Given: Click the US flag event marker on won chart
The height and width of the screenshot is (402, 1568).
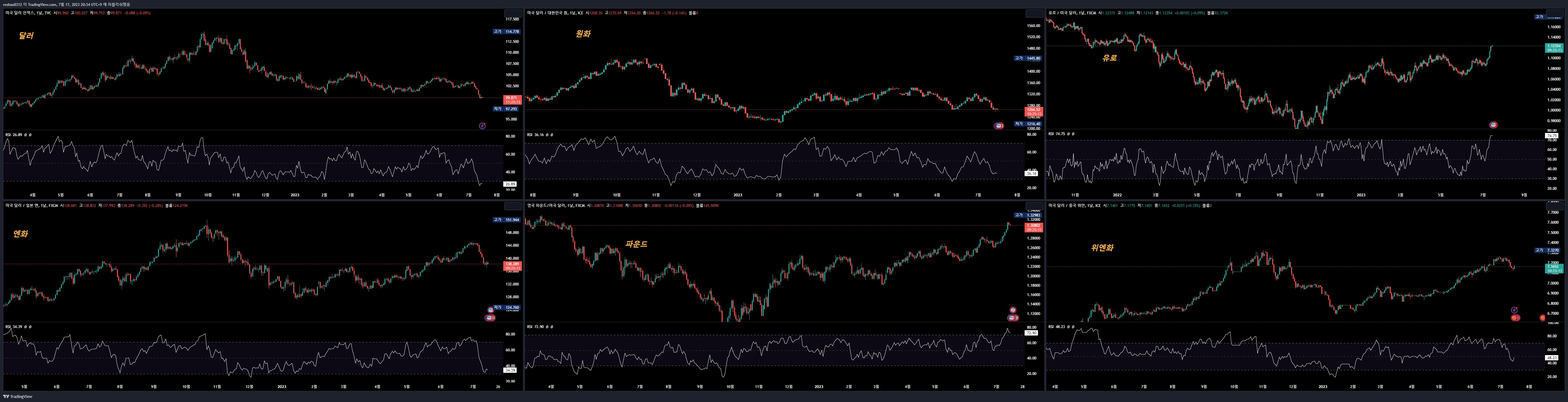Looking at the screenshot, I should pyautogui.click(x=998, y=126).
